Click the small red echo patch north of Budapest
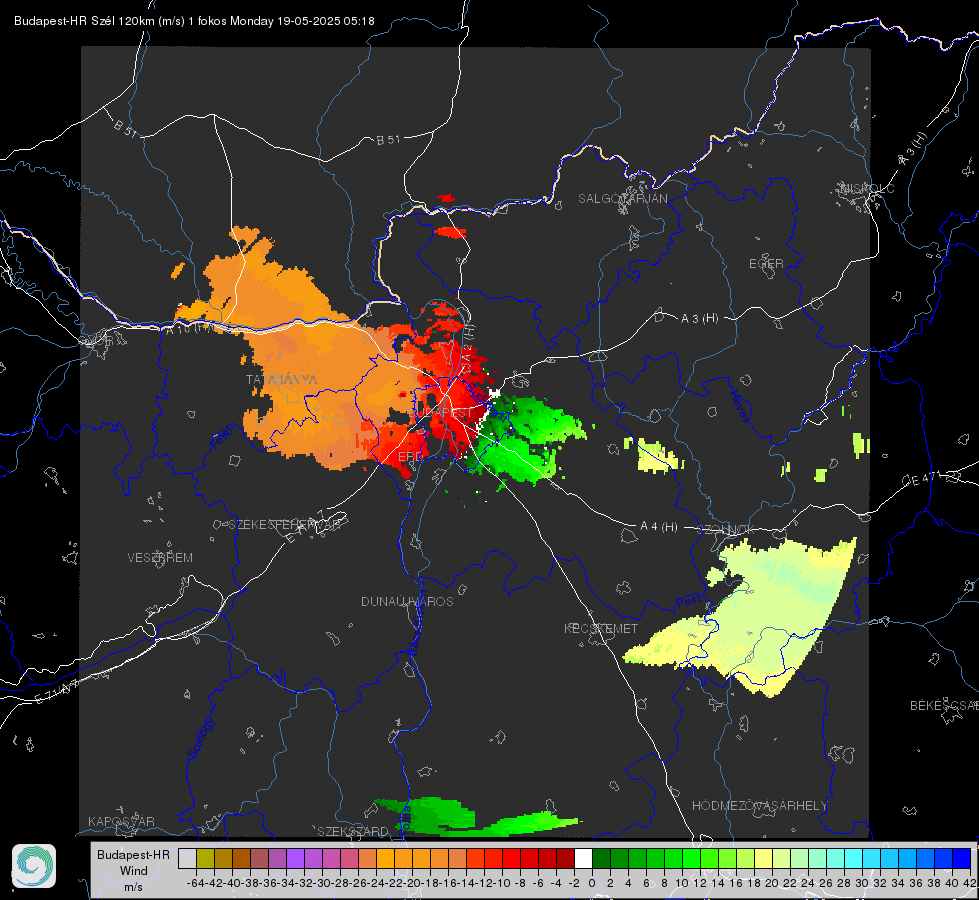The image size is (979, 900). [x=450, y=232]
